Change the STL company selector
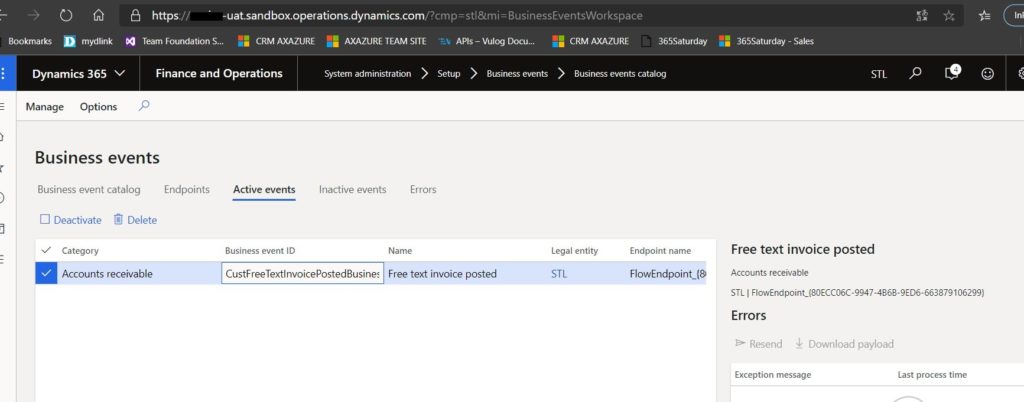Viewport: 1024px width, 402px height. click(x=879, y=74)
